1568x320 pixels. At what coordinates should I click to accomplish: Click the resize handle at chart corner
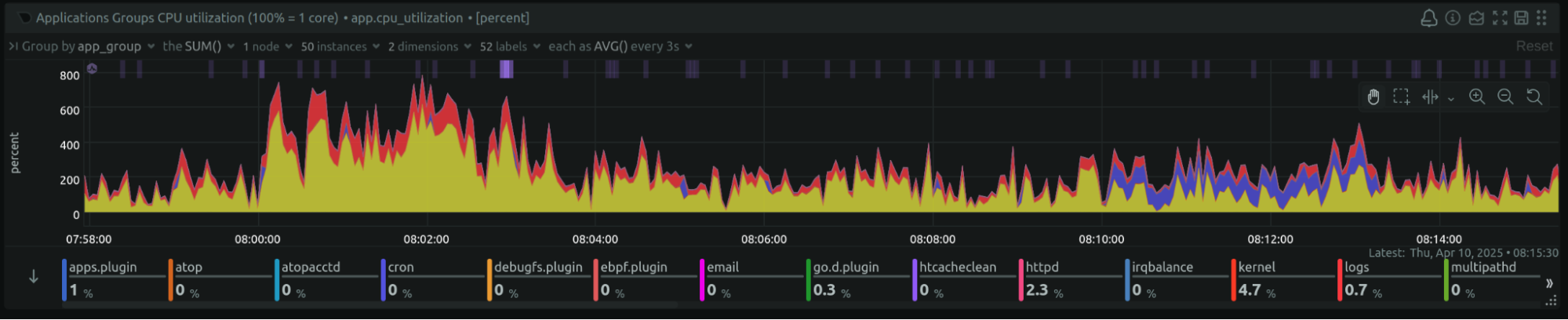pos(1551,301)
